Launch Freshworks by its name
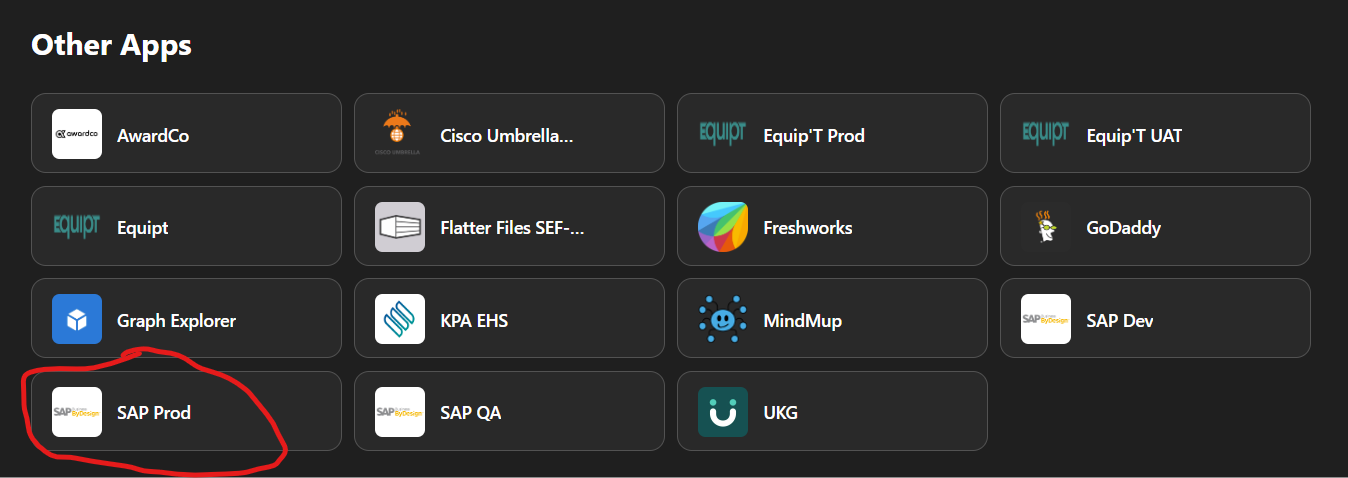Screen dimensions: 1348x478 808,228
